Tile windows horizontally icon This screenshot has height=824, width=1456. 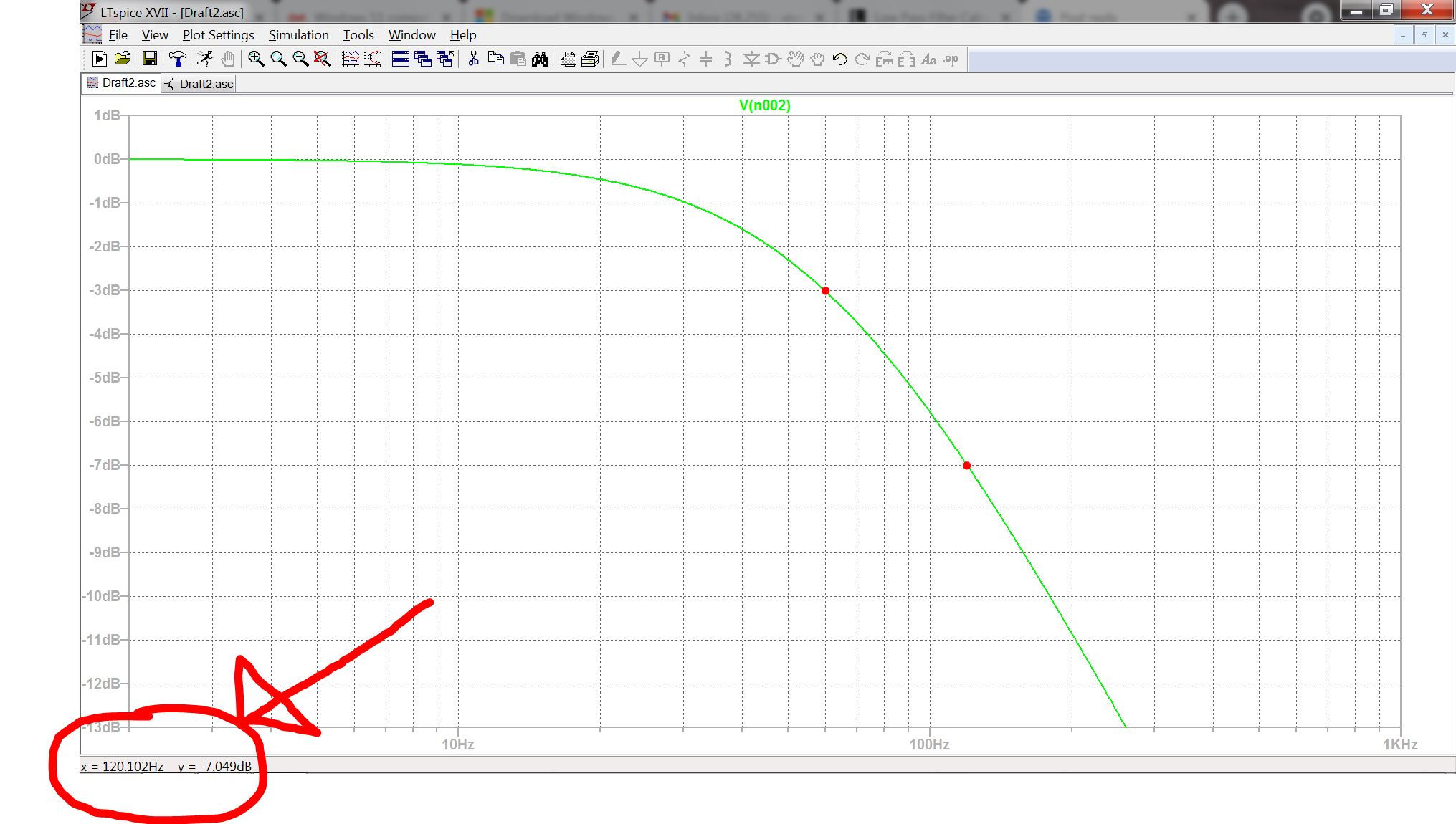(x=401, y=59)
